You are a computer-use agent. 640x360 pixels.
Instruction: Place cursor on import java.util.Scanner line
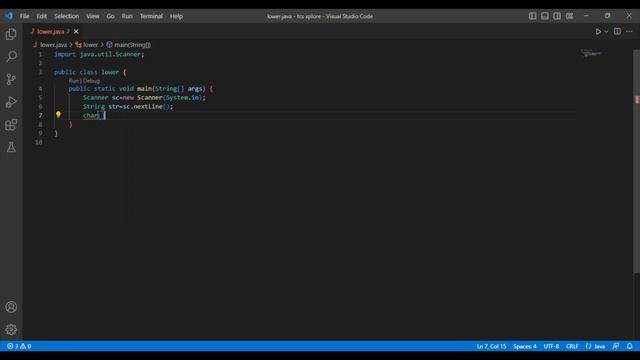tap(99, 54)
